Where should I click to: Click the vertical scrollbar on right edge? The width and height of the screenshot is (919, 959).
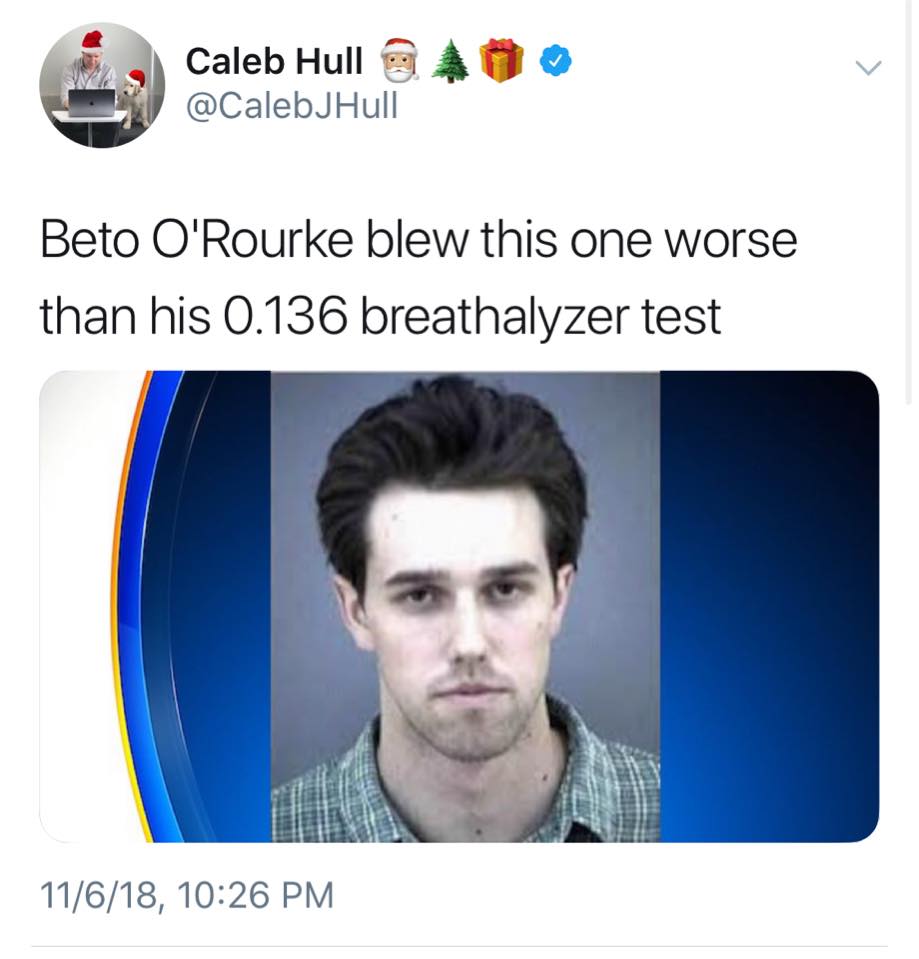[x=909, y=202]
